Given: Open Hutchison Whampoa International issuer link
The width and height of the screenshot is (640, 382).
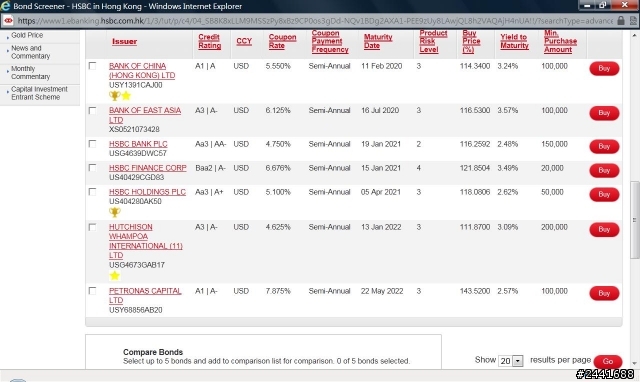Looking at the screenshot, I should click(x=145, y=241).
